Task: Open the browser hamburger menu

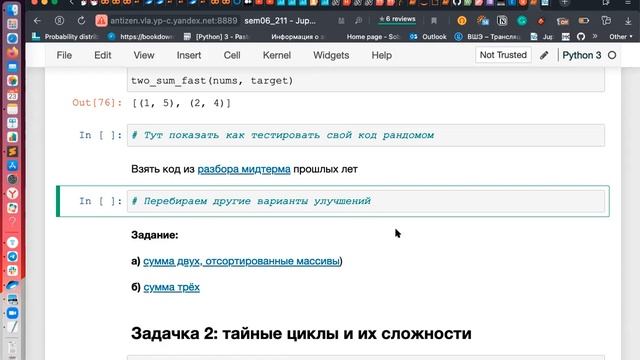Action: (628, 3)
